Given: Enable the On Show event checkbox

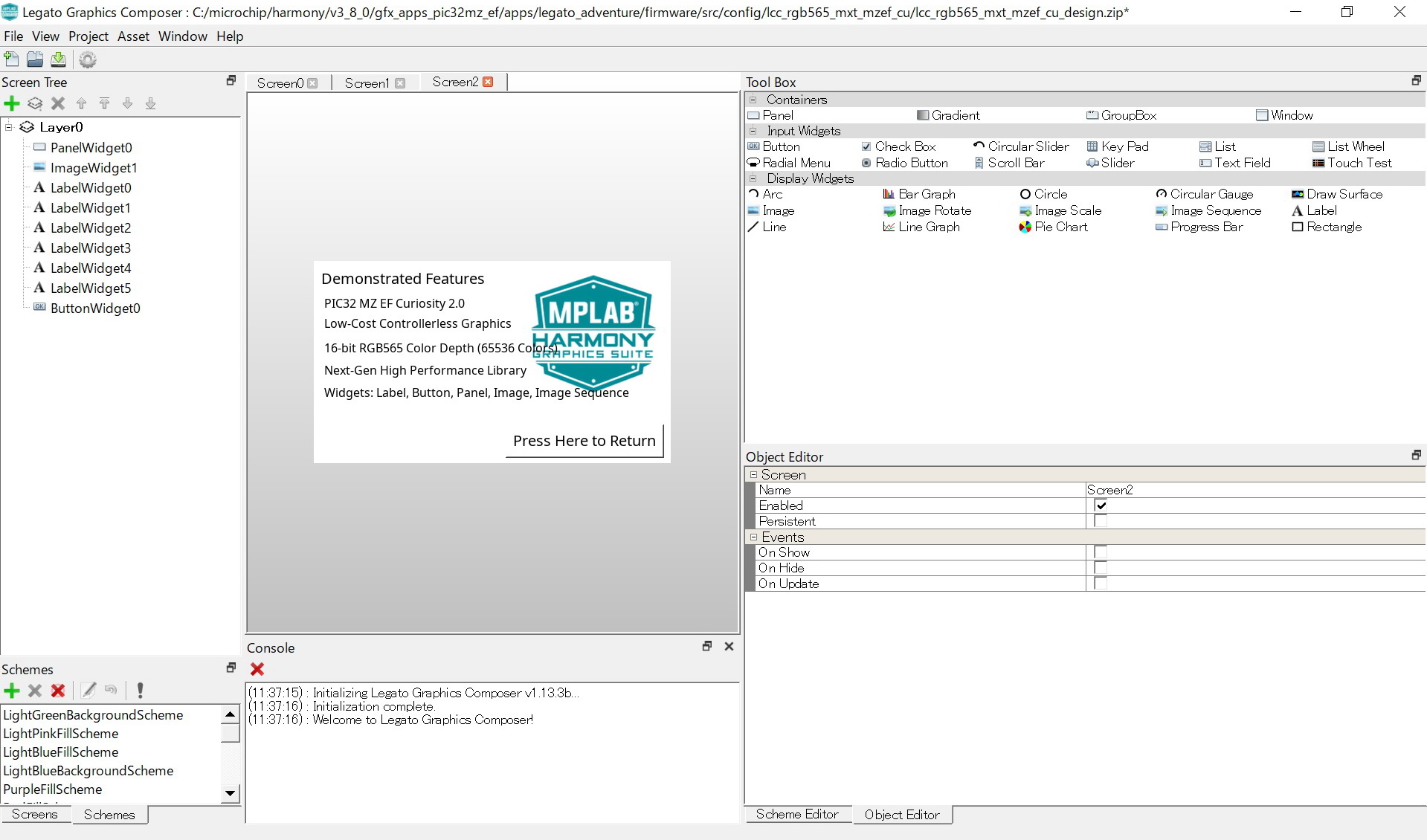Looking at the screenshot, I should pos(1101,552).
